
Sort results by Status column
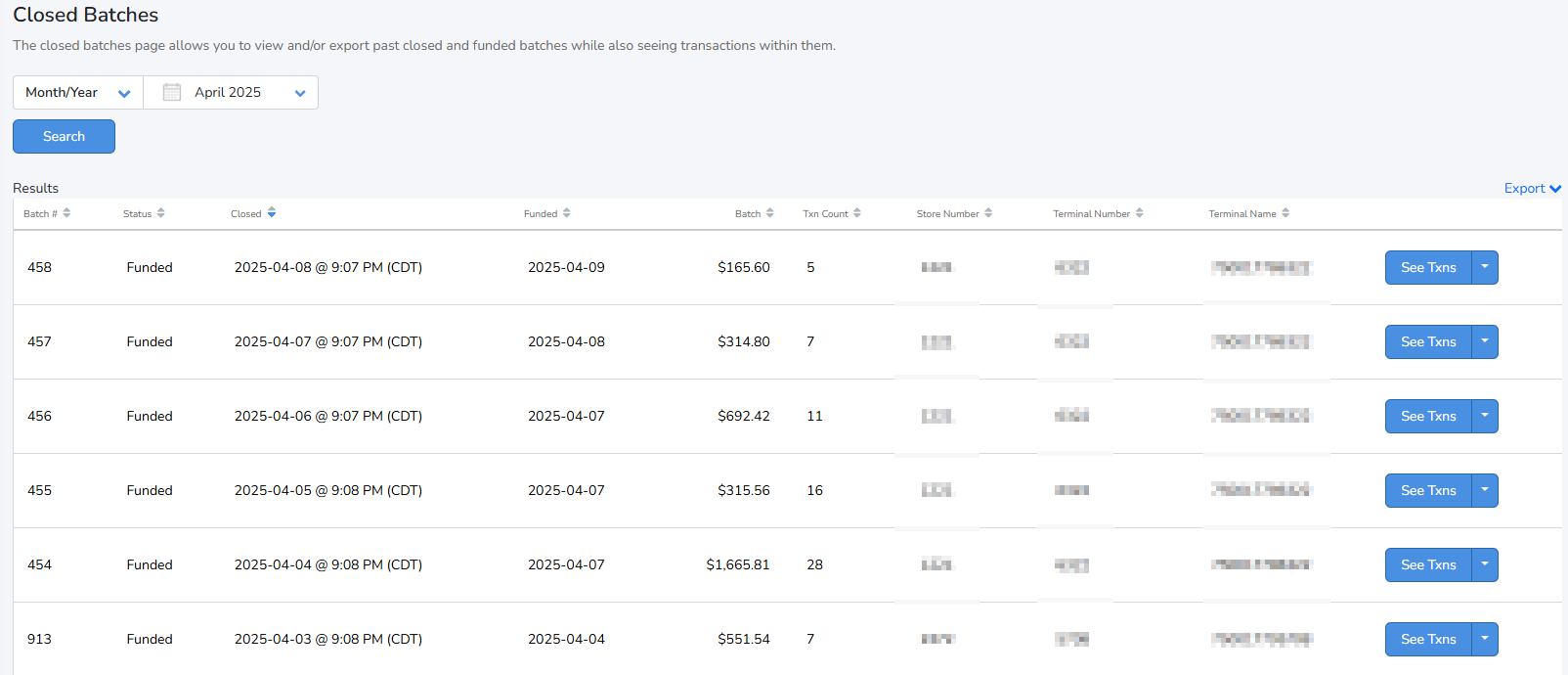click(x=144, y=213)
